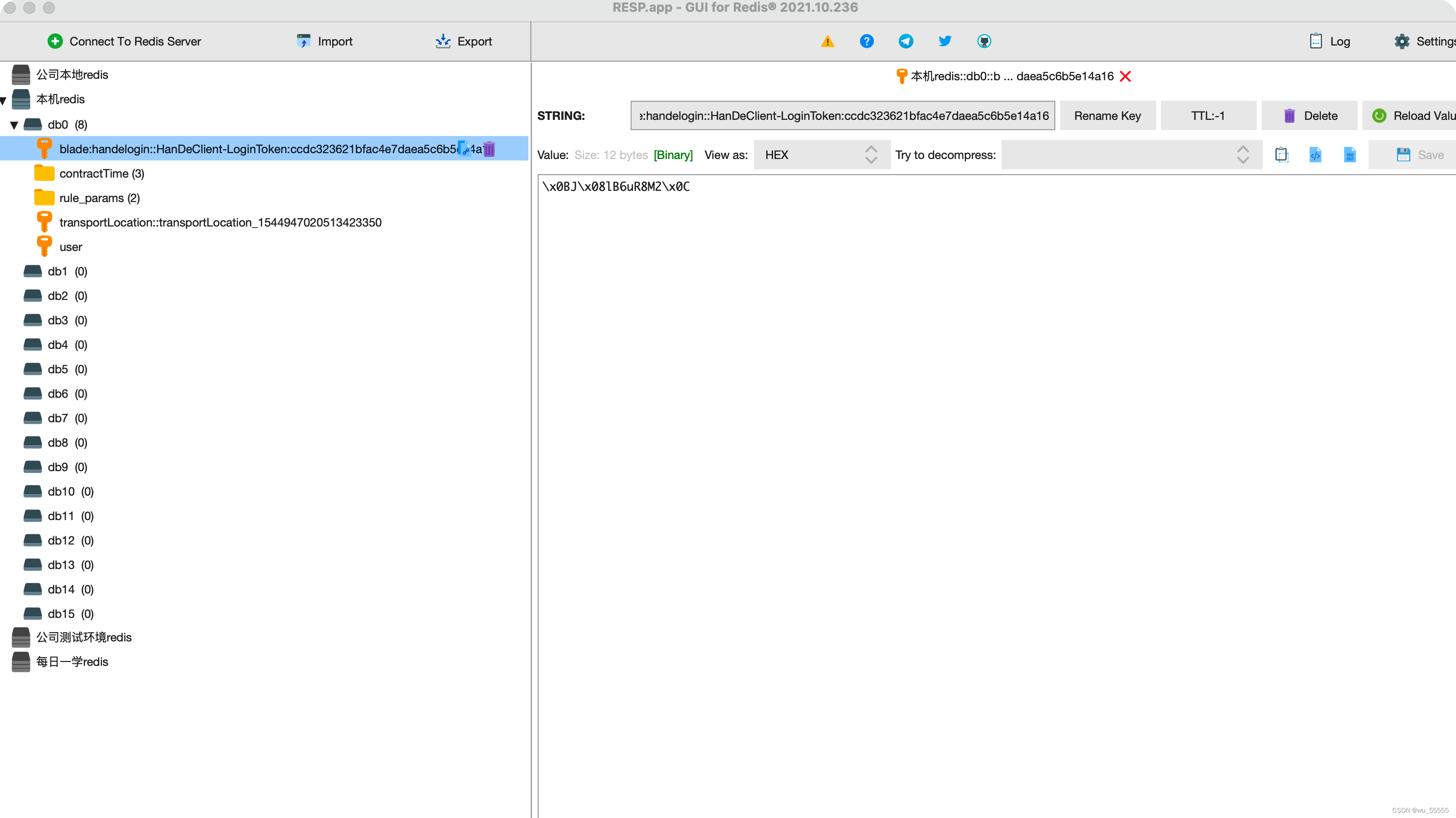1456x818 pixels.
Task: Click the Import icon
Action: pyautogui.click(x=303, y=41)
